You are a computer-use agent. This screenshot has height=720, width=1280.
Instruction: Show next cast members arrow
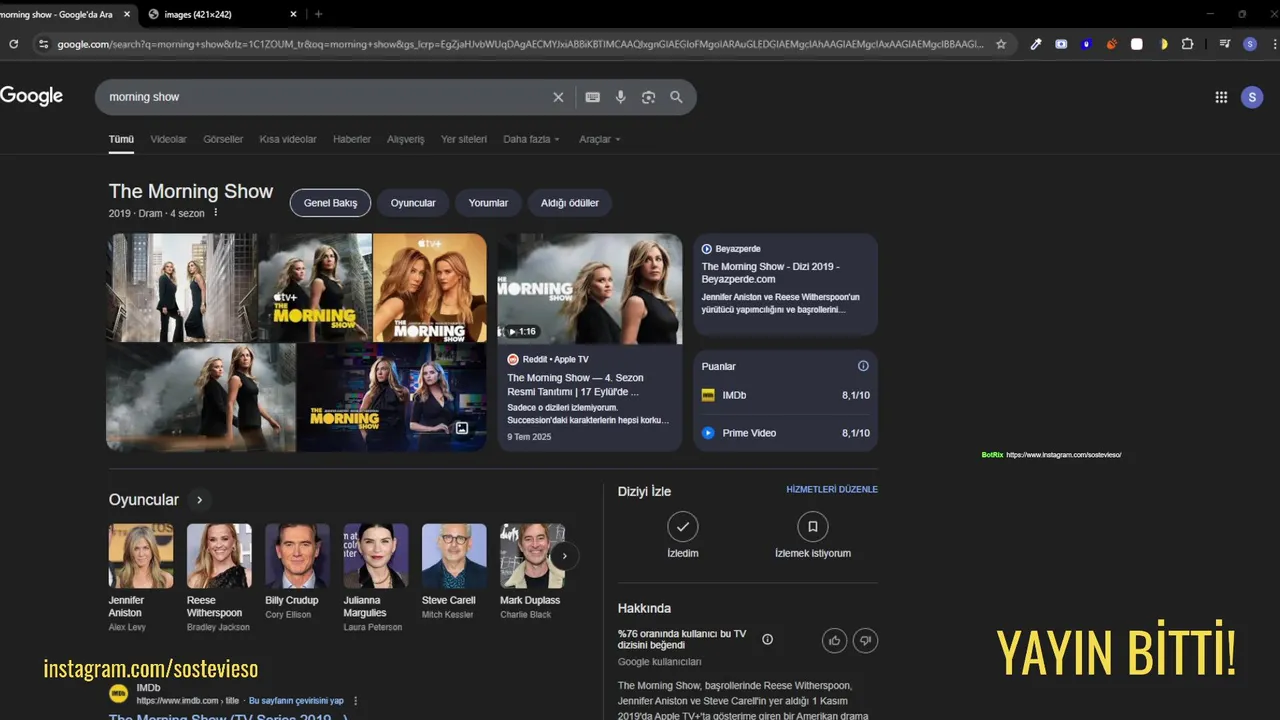(x=564, y=556)
